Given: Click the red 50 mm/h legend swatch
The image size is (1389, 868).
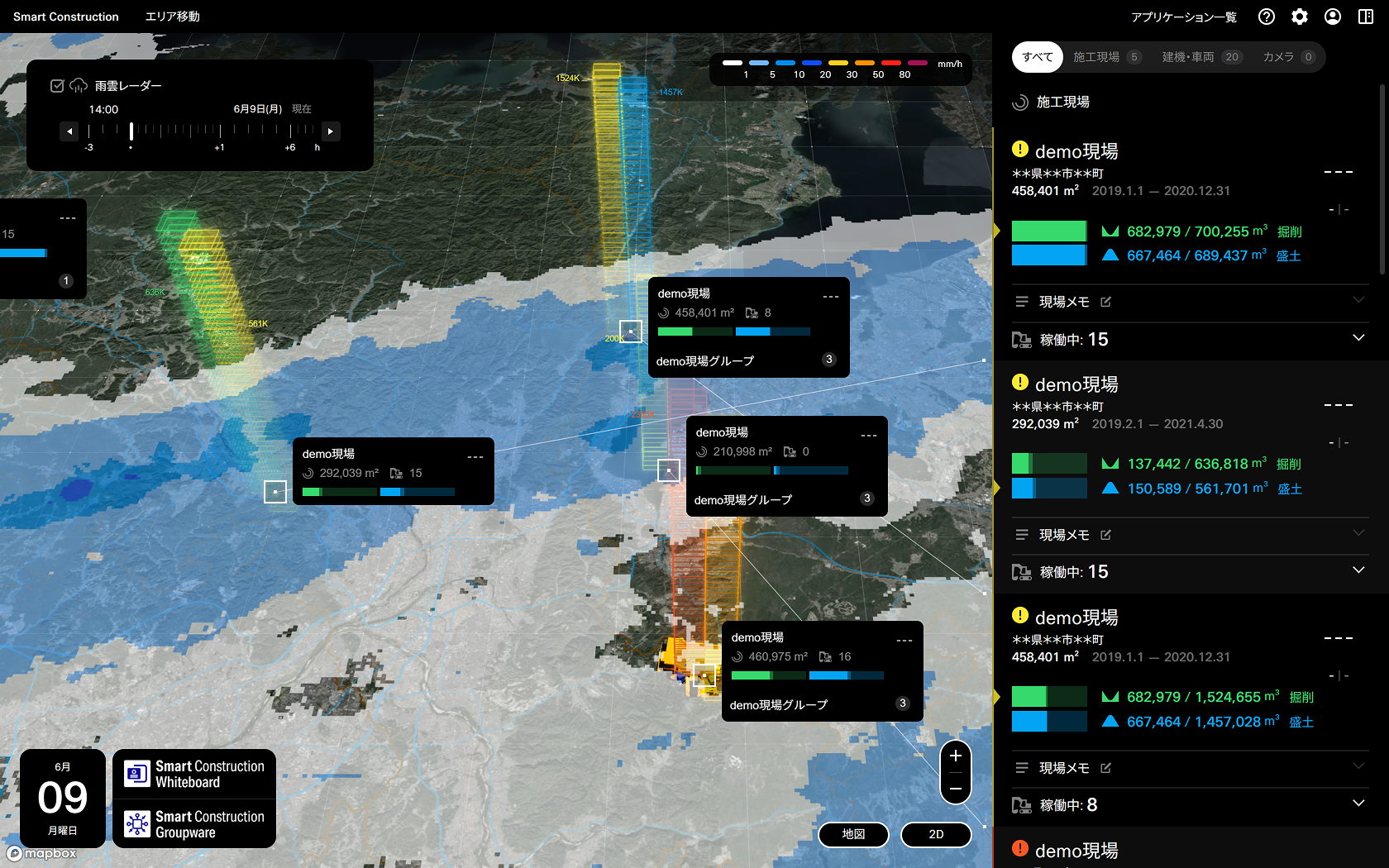Looking at the screenshot, I should tap(891, 63).
